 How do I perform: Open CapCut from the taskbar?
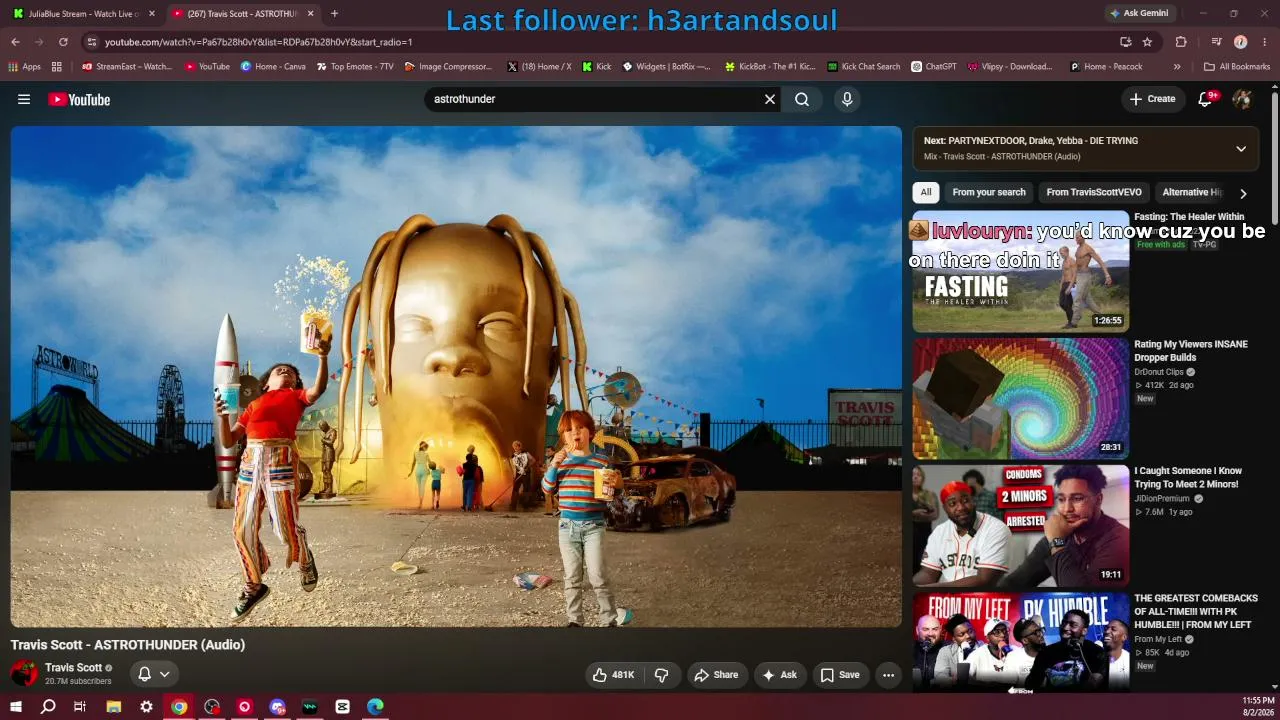[x=342, y=706]
